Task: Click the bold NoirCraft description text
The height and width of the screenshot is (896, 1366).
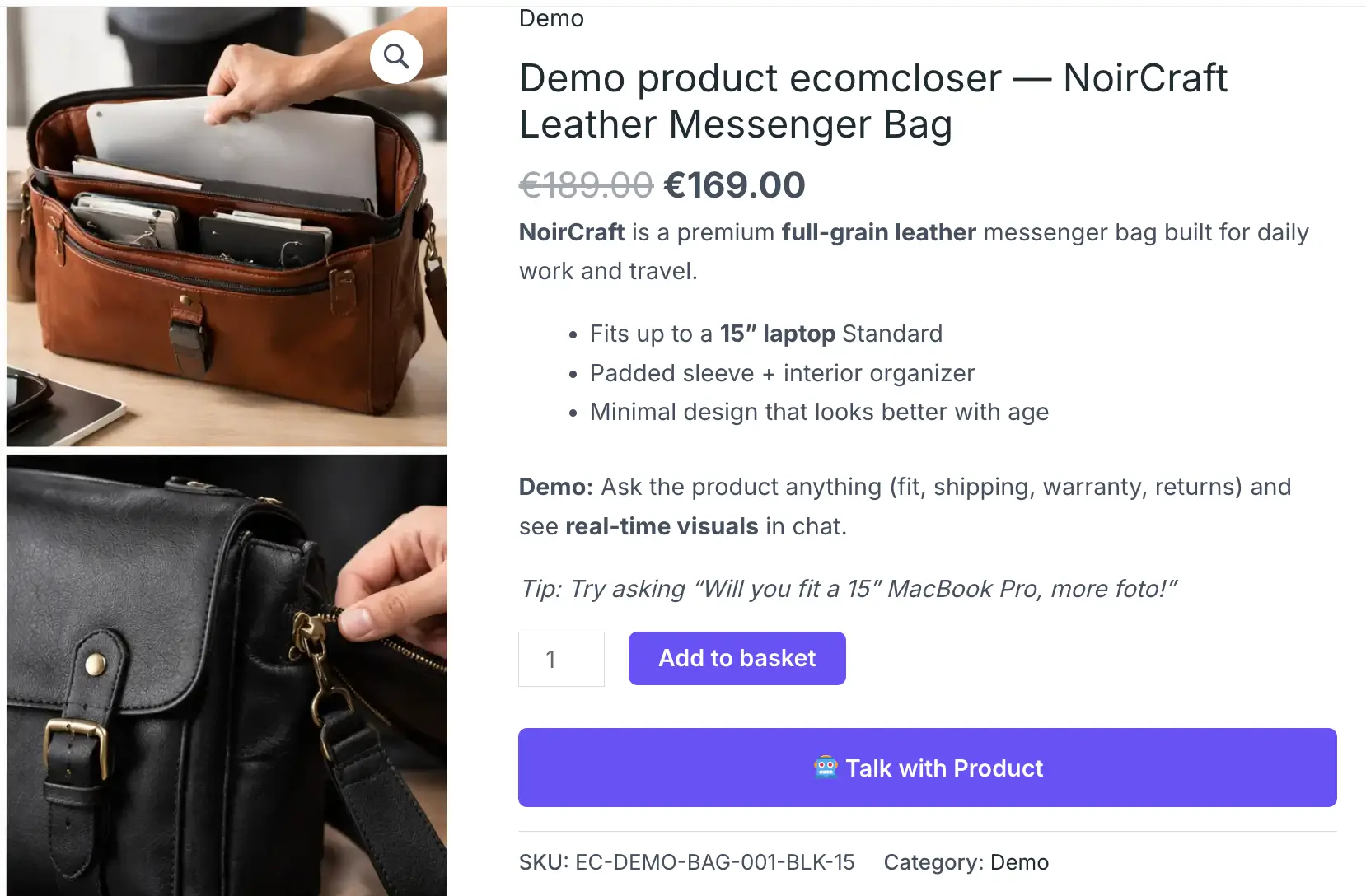Action: tap(572, 232)
